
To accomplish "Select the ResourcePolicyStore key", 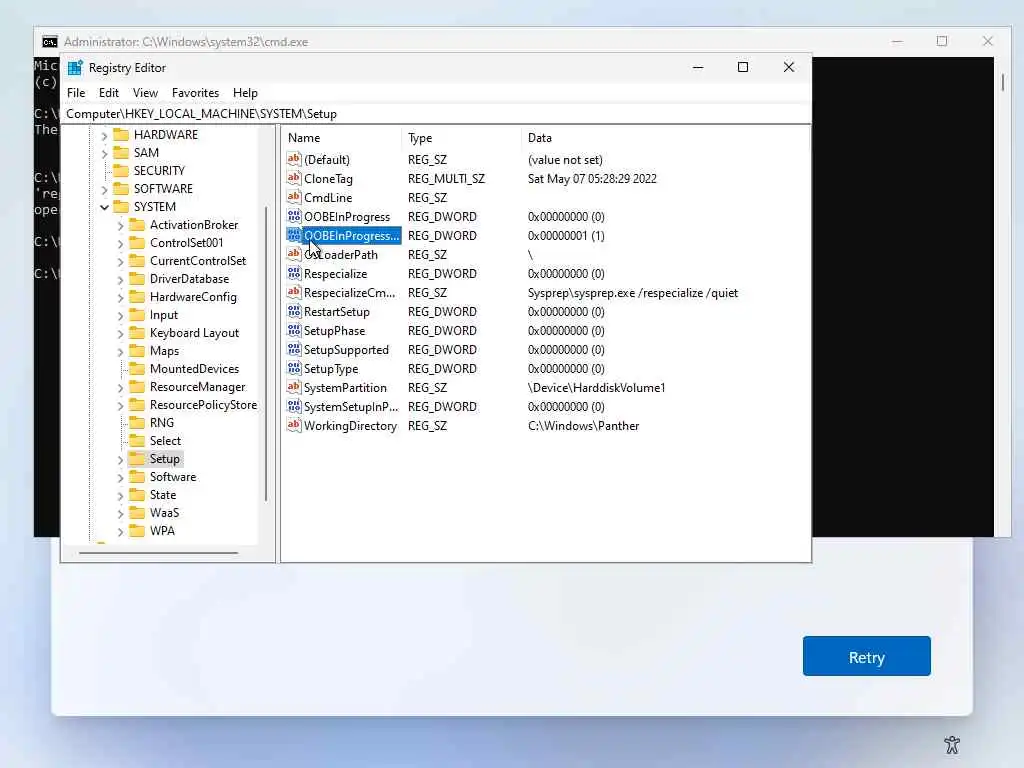I will (x=203, y=405).
